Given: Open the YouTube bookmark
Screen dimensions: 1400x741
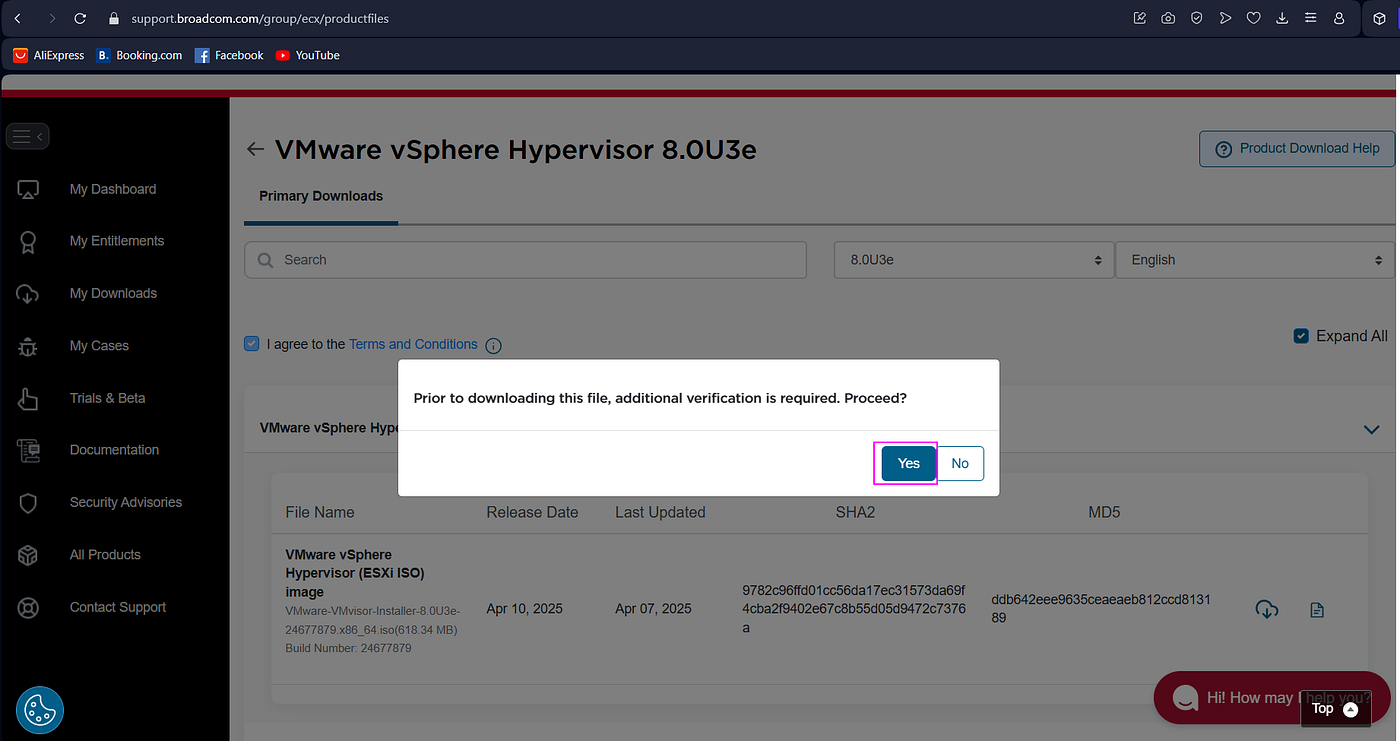Looking at the screenshot, I should (x=308, y=56).
